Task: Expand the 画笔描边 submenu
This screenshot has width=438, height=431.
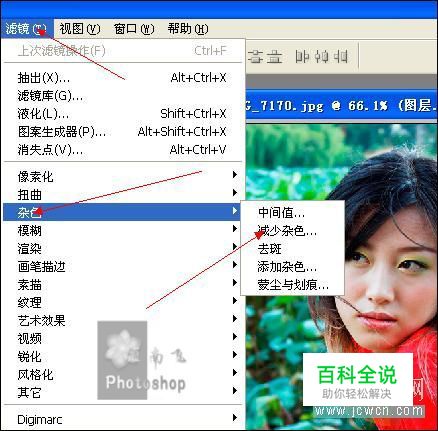Action: tap(123, 266)
